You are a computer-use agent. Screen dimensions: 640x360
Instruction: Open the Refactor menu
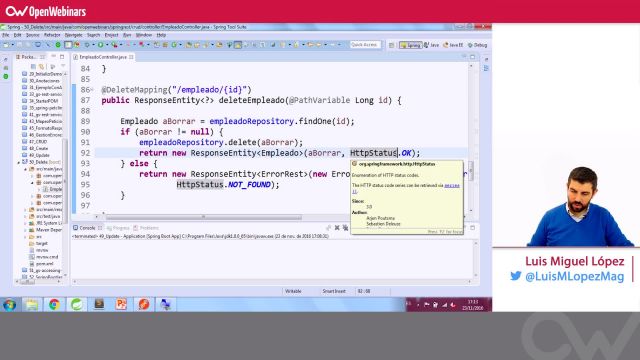[x=52, y=35]
